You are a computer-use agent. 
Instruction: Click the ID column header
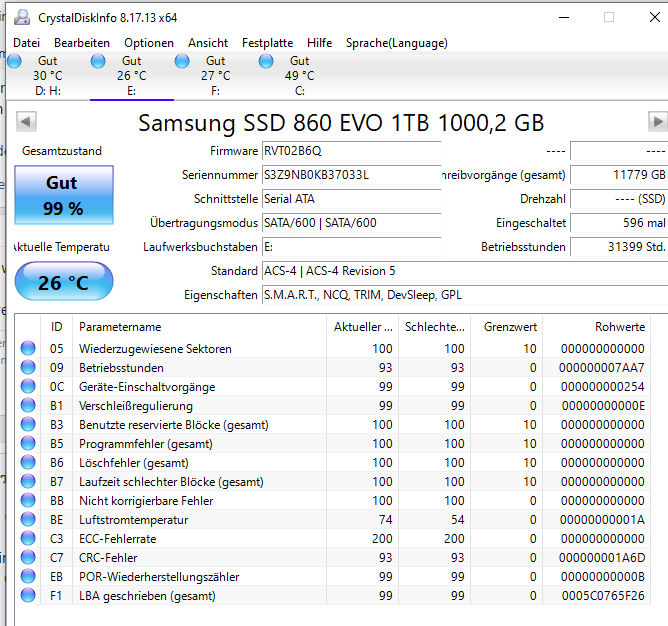[x=56, y=327]
